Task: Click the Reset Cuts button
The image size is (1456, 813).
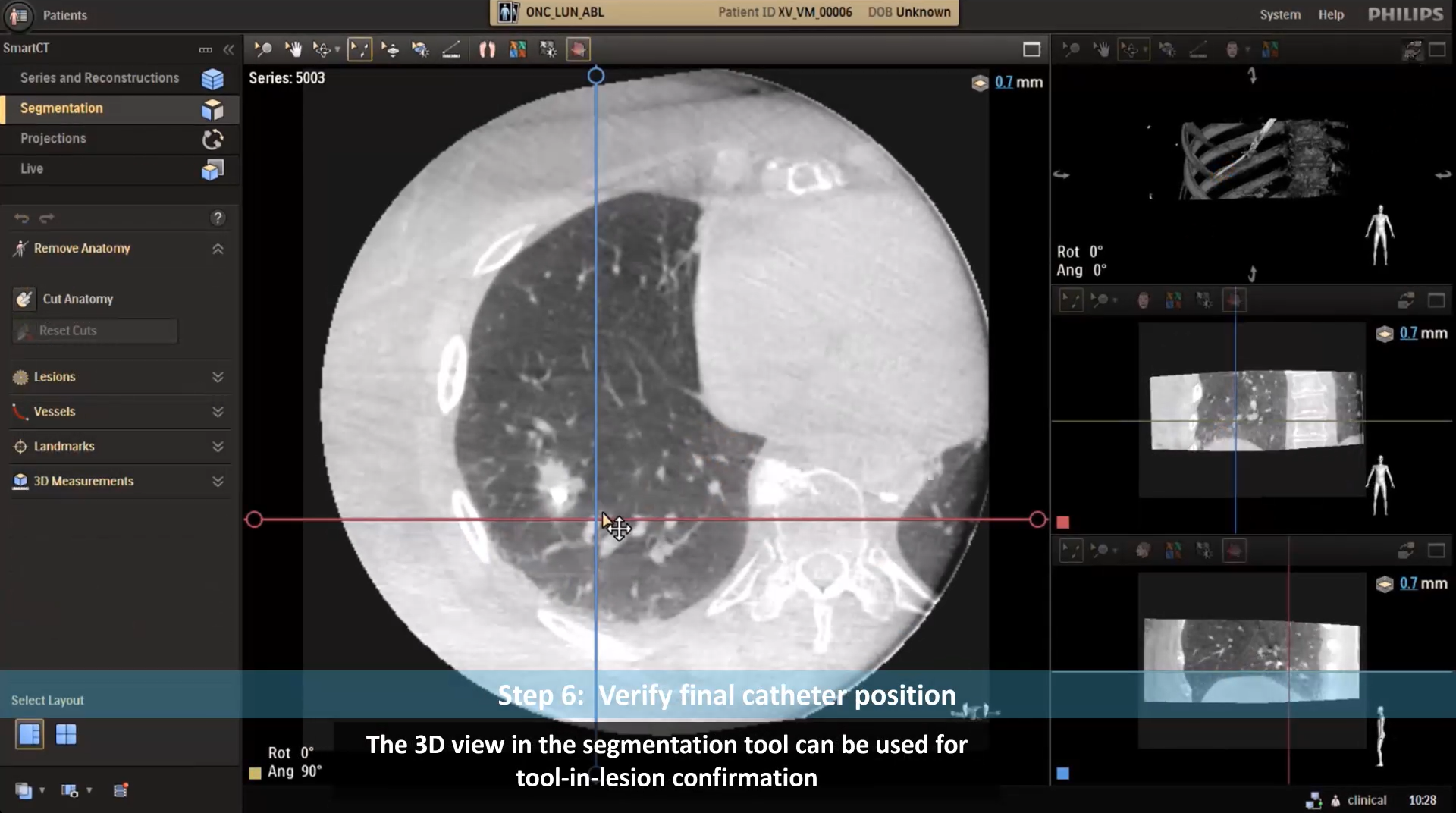Action: tap(95, 331)
